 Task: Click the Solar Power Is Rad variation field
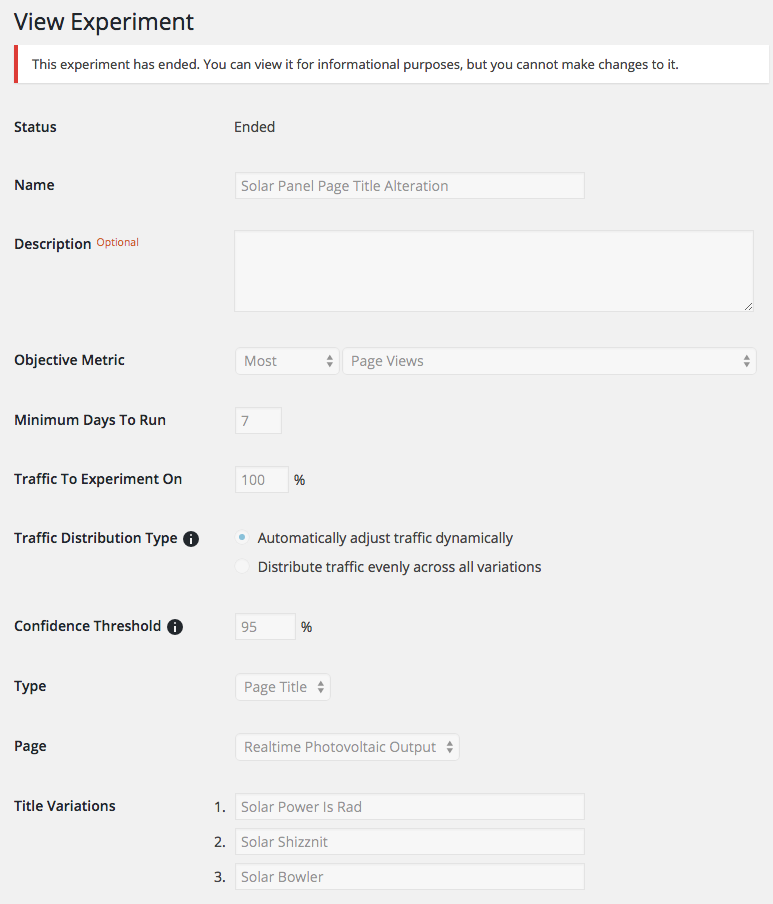tap(409, 807)
